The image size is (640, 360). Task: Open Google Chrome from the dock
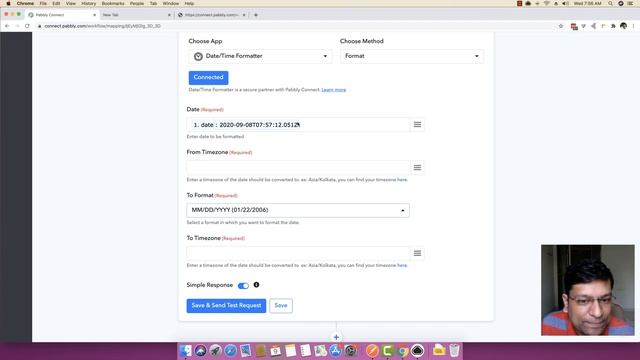tap(402, 351)
